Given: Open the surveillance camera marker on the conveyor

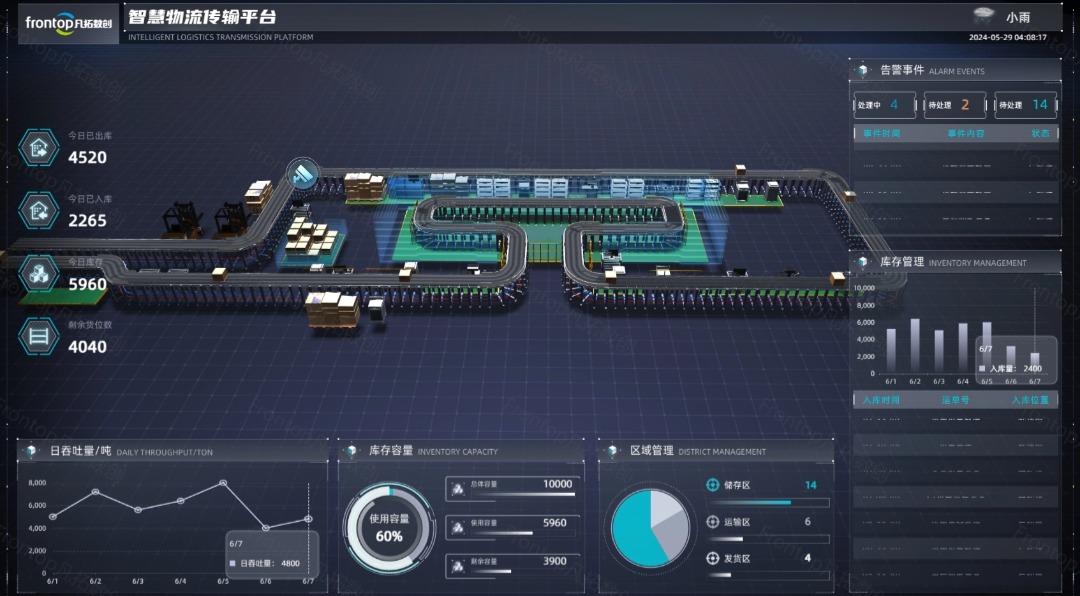Looking at the screenshot, I should click(x=302, y=173).
